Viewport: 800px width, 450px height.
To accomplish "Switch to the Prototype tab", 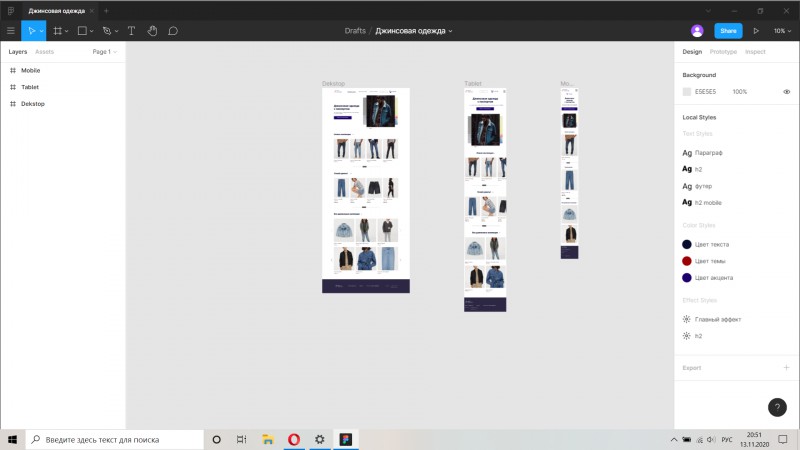I will point(723,52).
